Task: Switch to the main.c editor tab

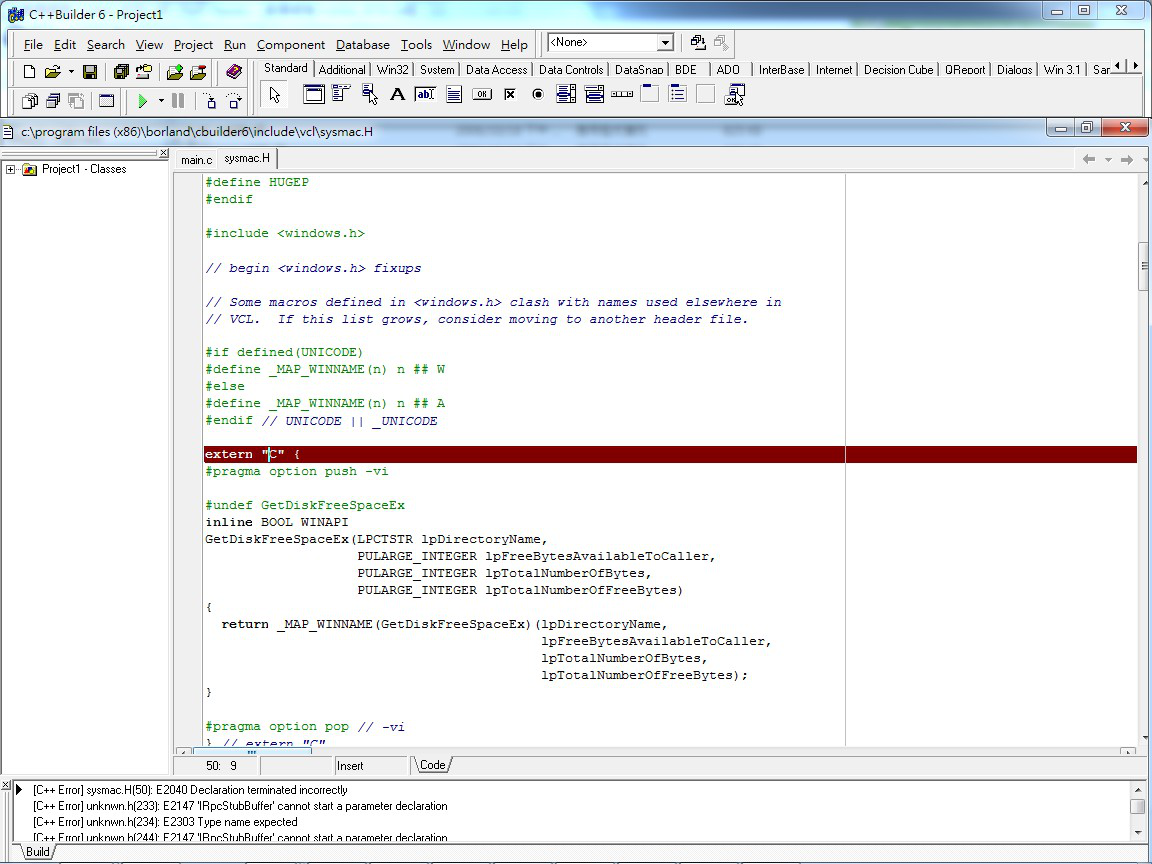Action: (x=196, y=160)
